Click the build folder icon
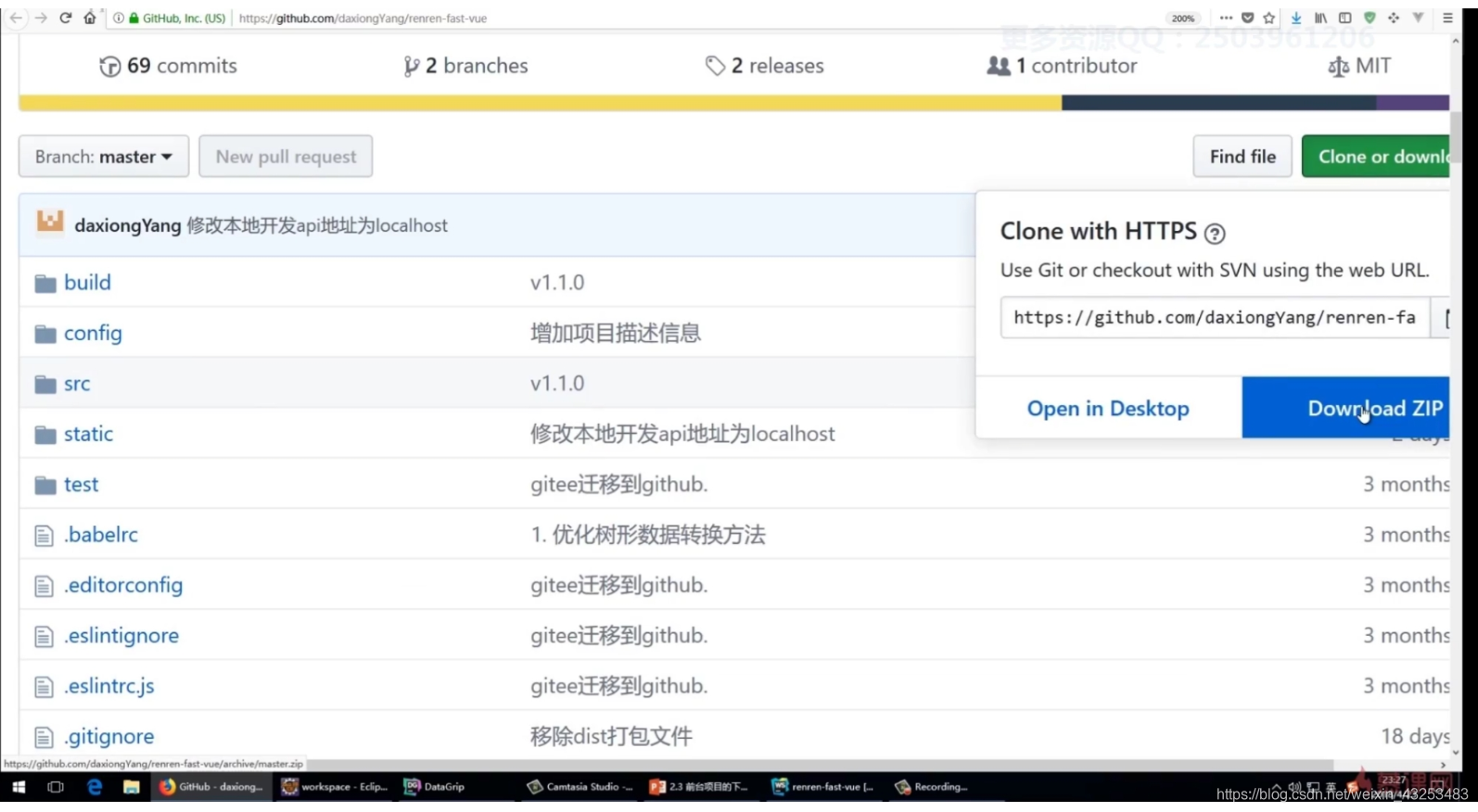1478x812 pixels. (x=45, y=284)
